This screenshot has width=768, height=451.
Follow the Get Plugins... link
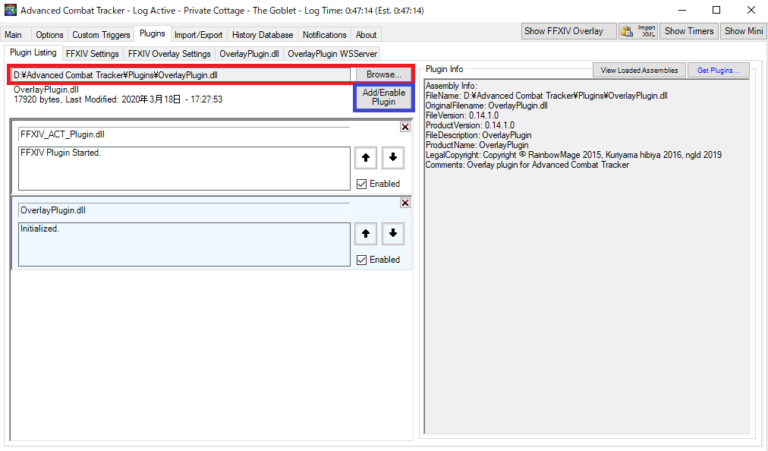tap(718, 70)
